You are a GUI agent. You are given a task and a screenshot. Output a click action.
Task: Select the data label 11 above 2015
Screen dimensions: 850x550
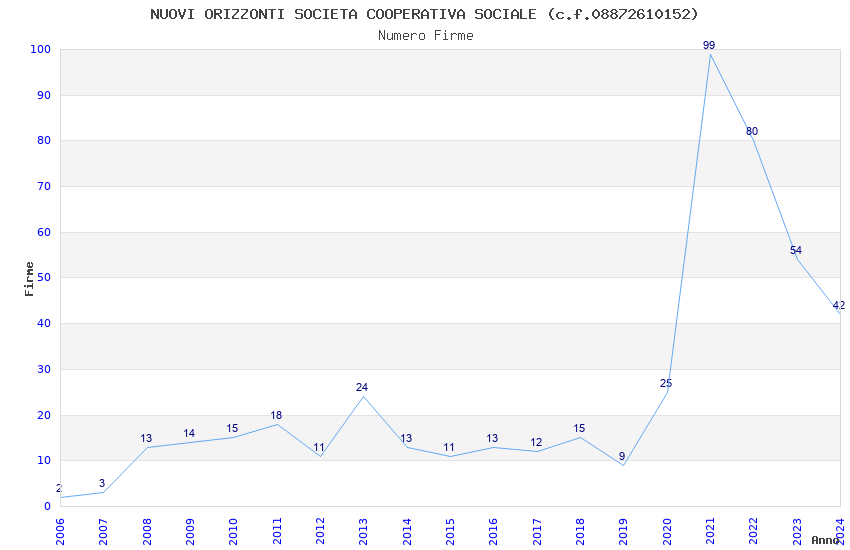click(x=449, y=448)
